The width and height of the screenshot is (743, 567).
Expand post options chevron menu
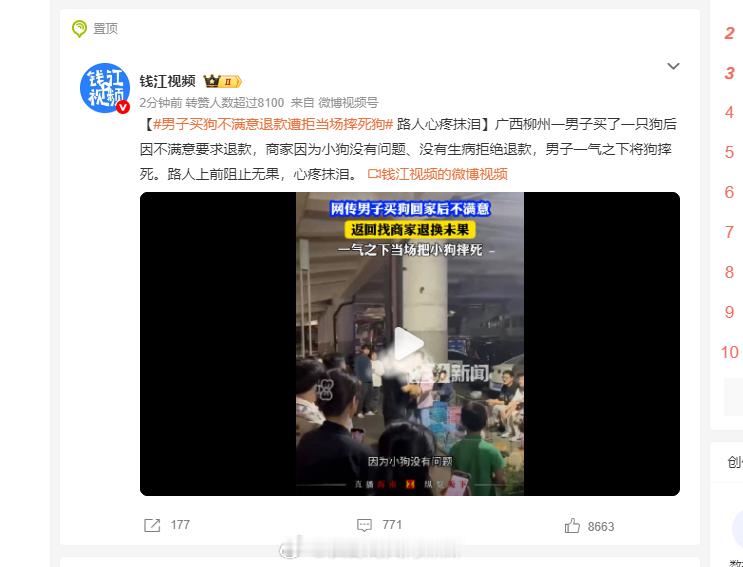point(673,66)
